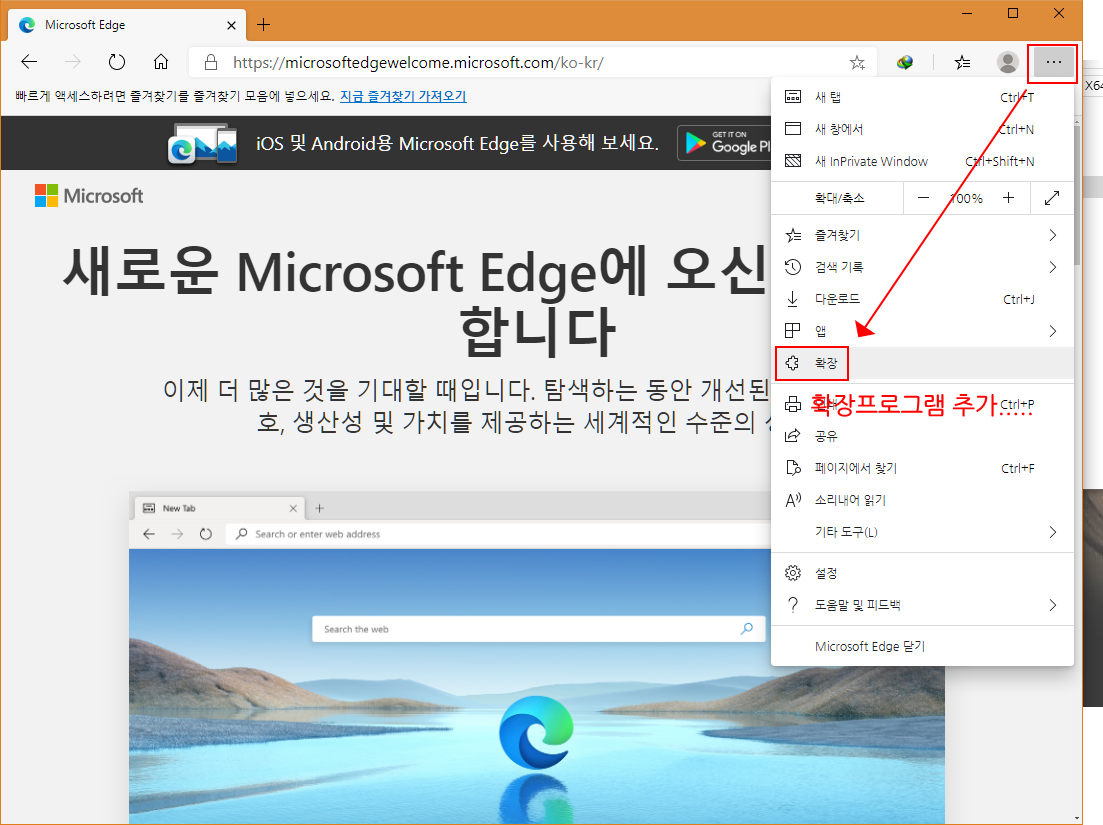Click the settings gear icon in menu

pyautogui.click(x=793, y=573)
